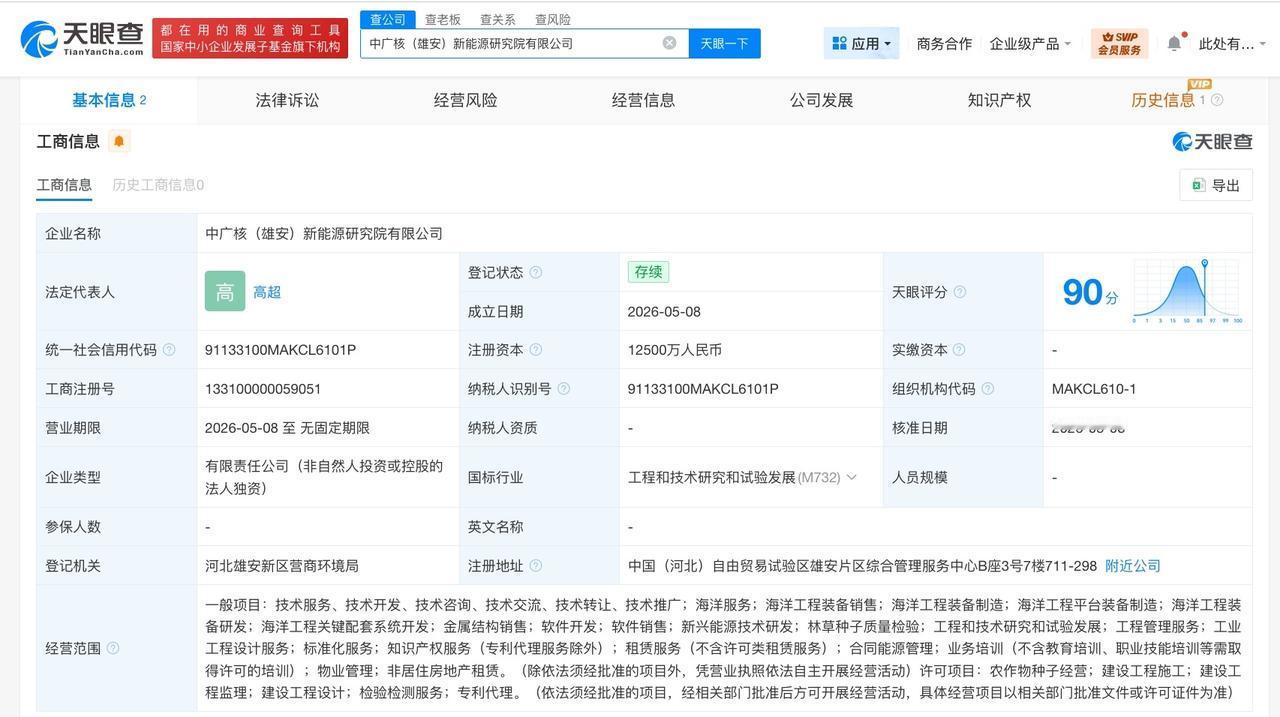
Task: Open the notification bell icon
Action: [x=1174, y=43]
